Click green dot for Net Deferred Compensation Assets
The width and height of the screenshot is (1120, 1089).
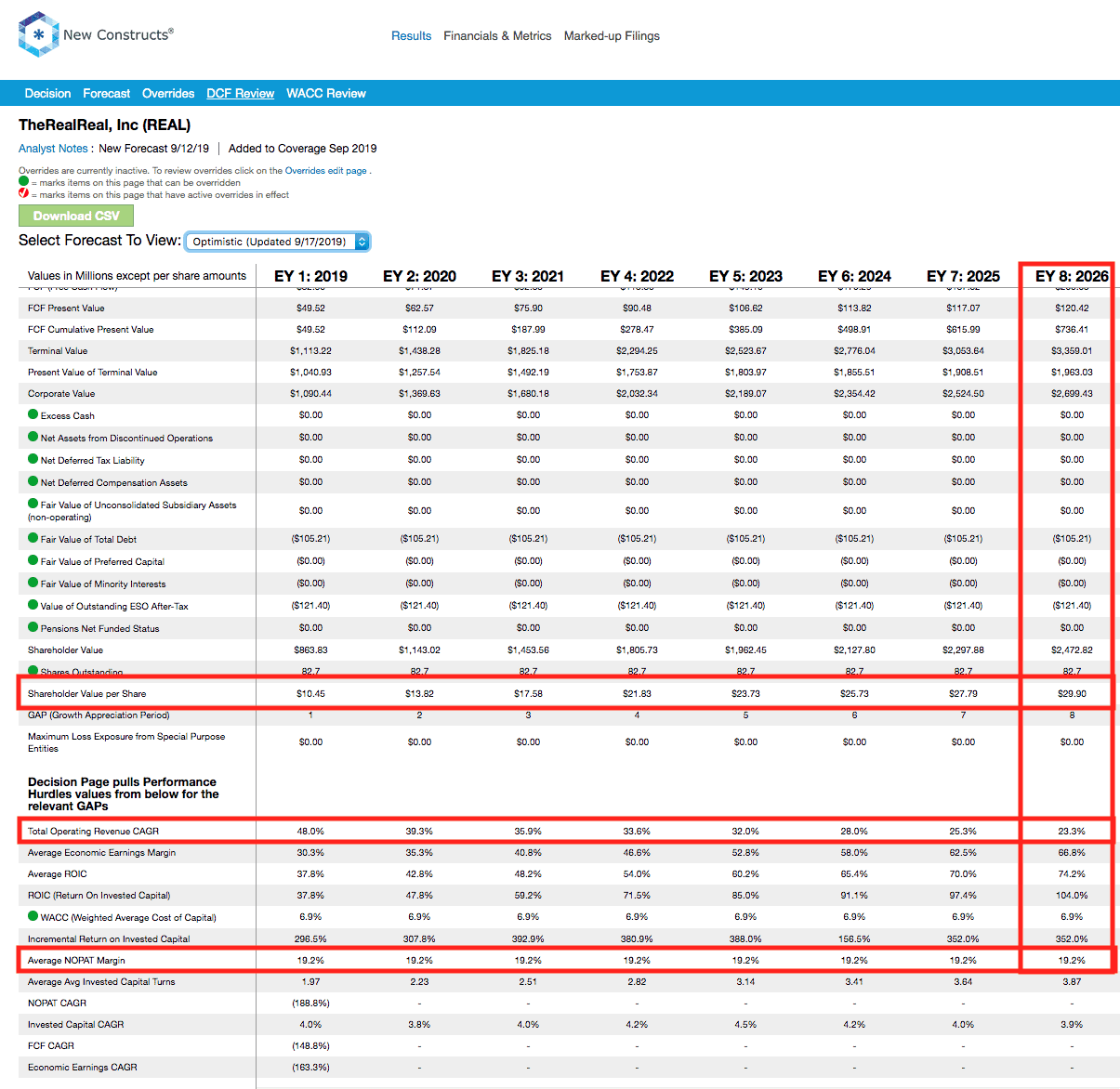[x=33, y=481]
